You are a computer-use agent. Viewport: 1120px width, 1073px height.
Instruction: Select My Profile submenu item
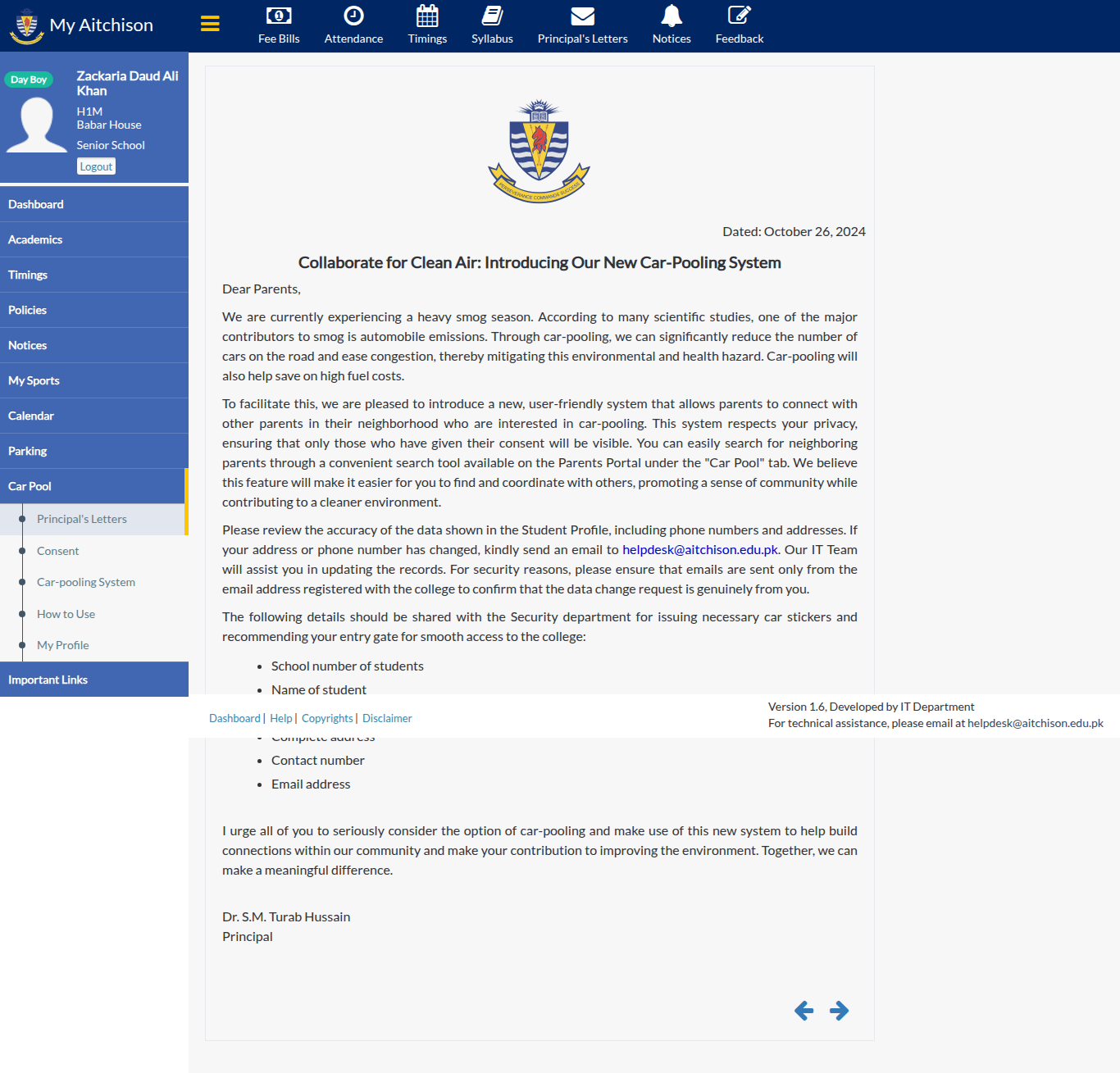(x=94, y=645)
